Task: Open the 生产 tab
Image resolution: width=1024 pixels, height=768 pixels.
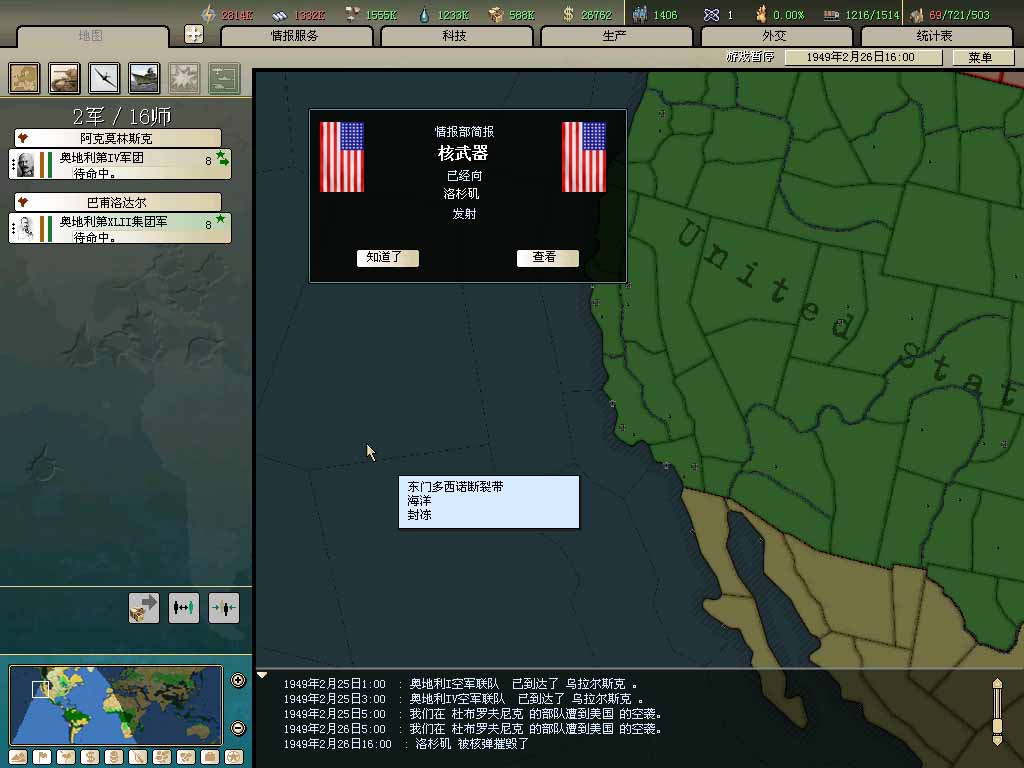Action: [x=616, y=36]
